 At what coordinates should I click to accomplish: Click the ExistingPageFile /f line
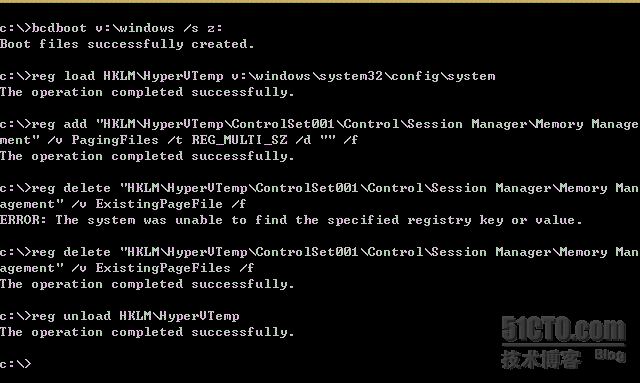123,204
